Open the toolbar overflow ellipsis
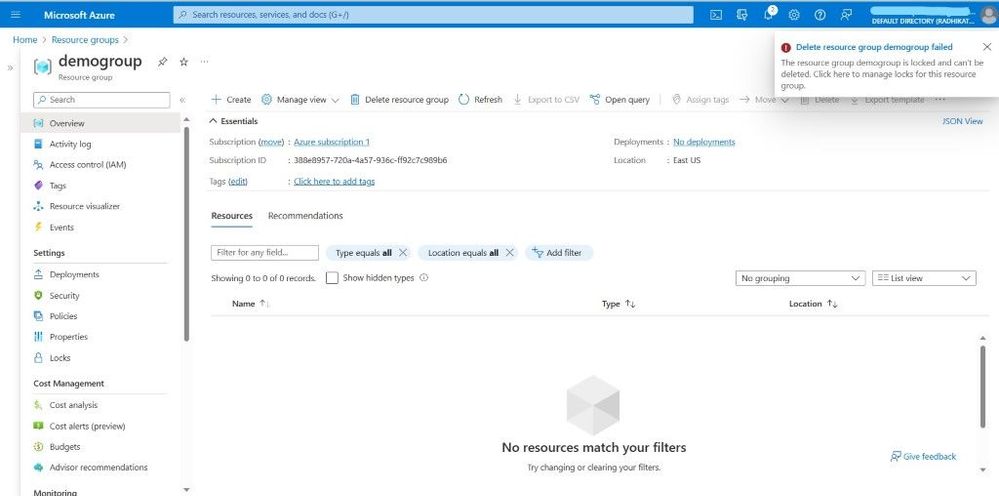 940,99
